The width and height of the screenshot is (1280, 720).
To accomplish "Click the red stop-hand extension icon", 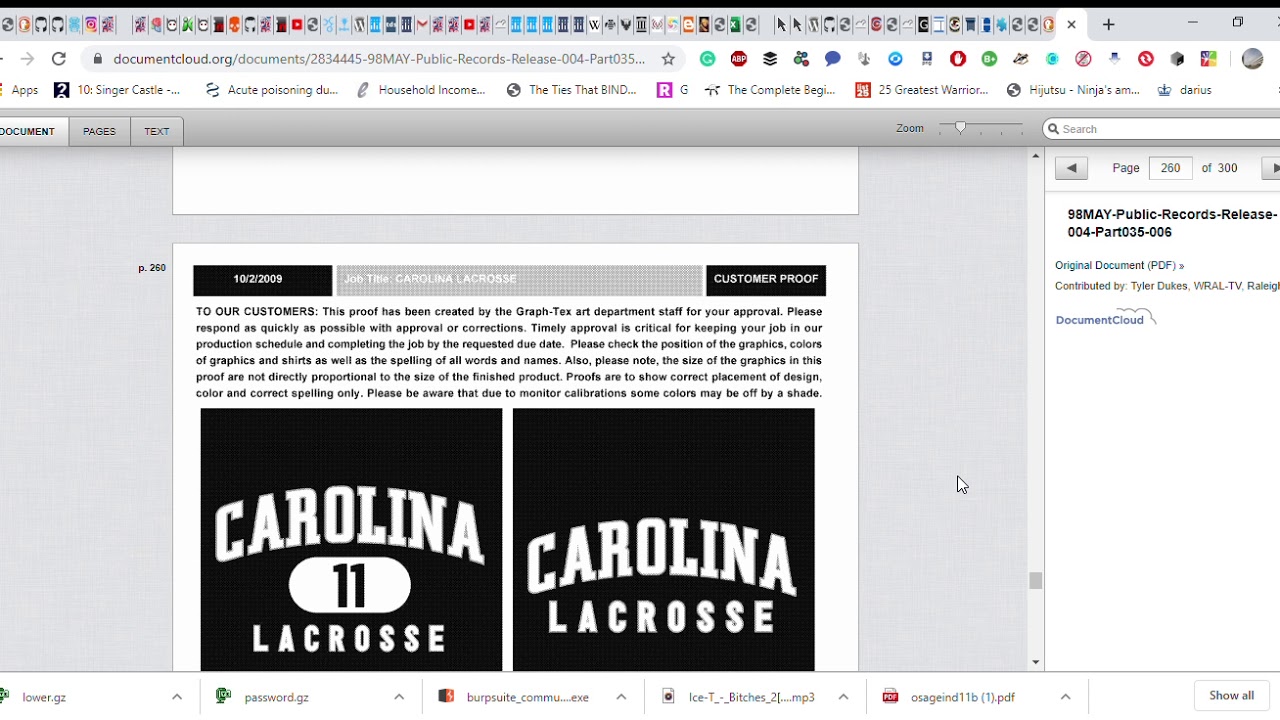I will point(958,59).
